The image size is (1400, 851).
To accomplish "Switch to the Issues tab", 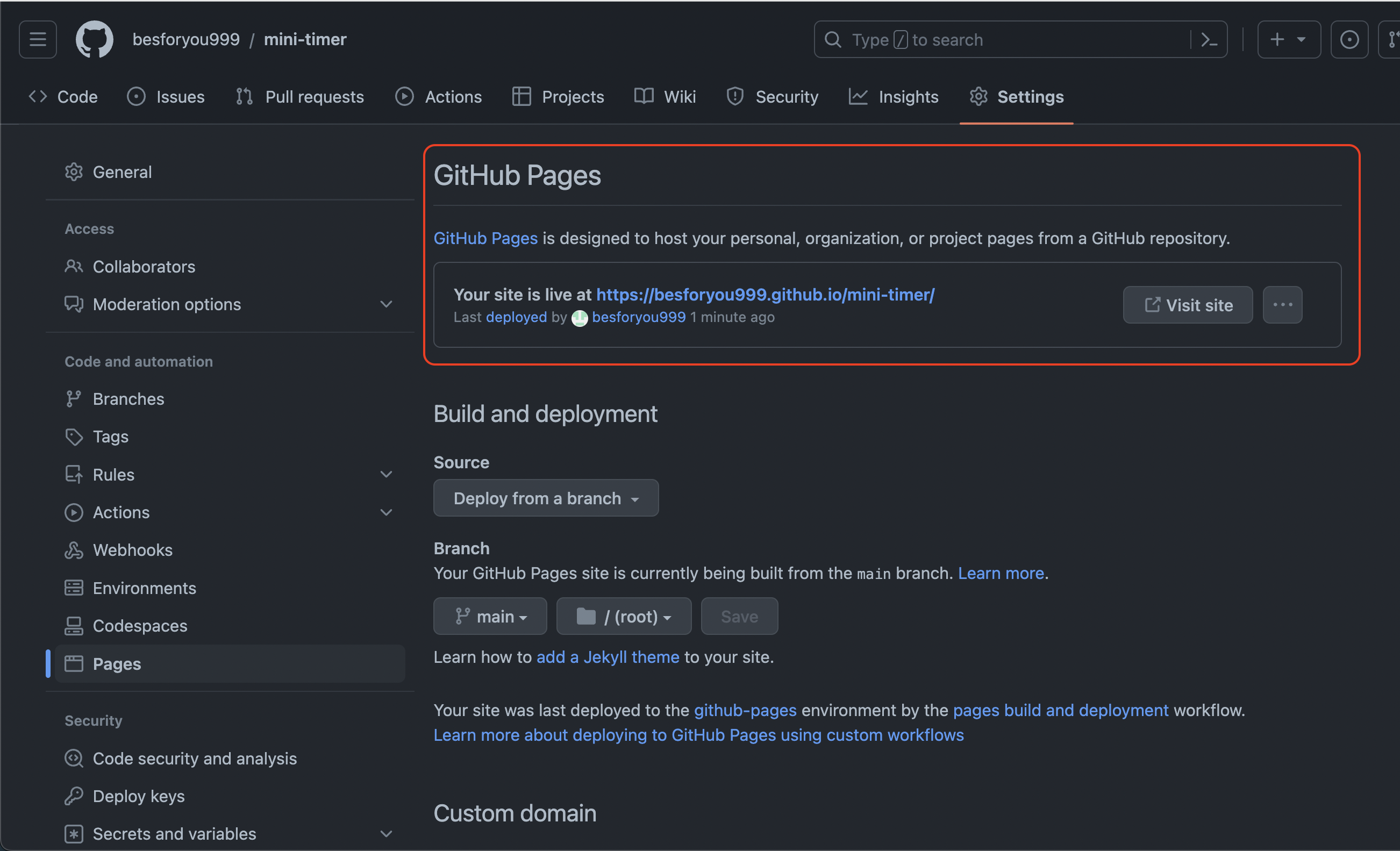I will (166, 97).
